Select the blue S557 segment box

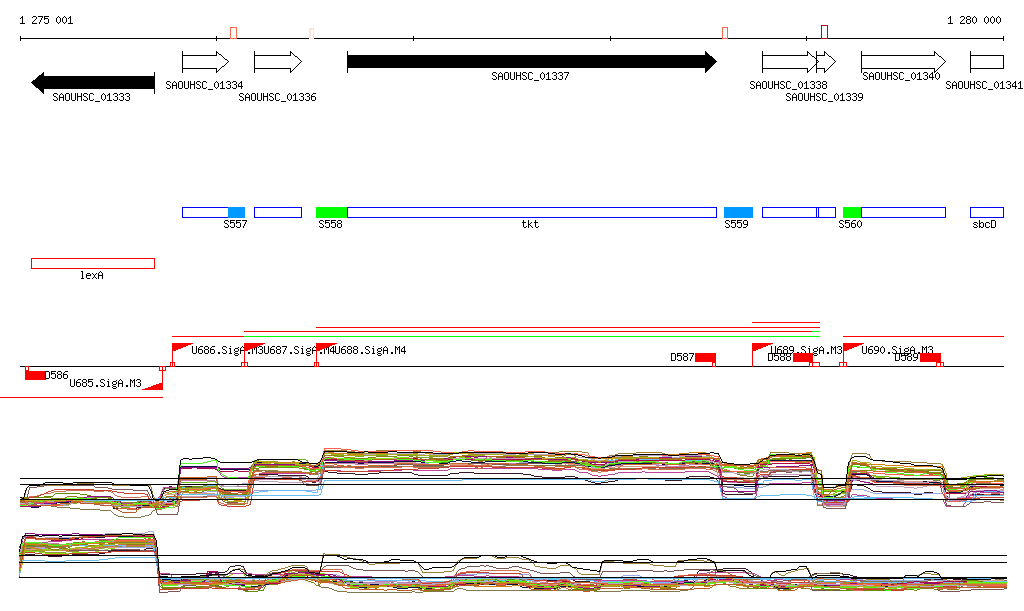236,212
